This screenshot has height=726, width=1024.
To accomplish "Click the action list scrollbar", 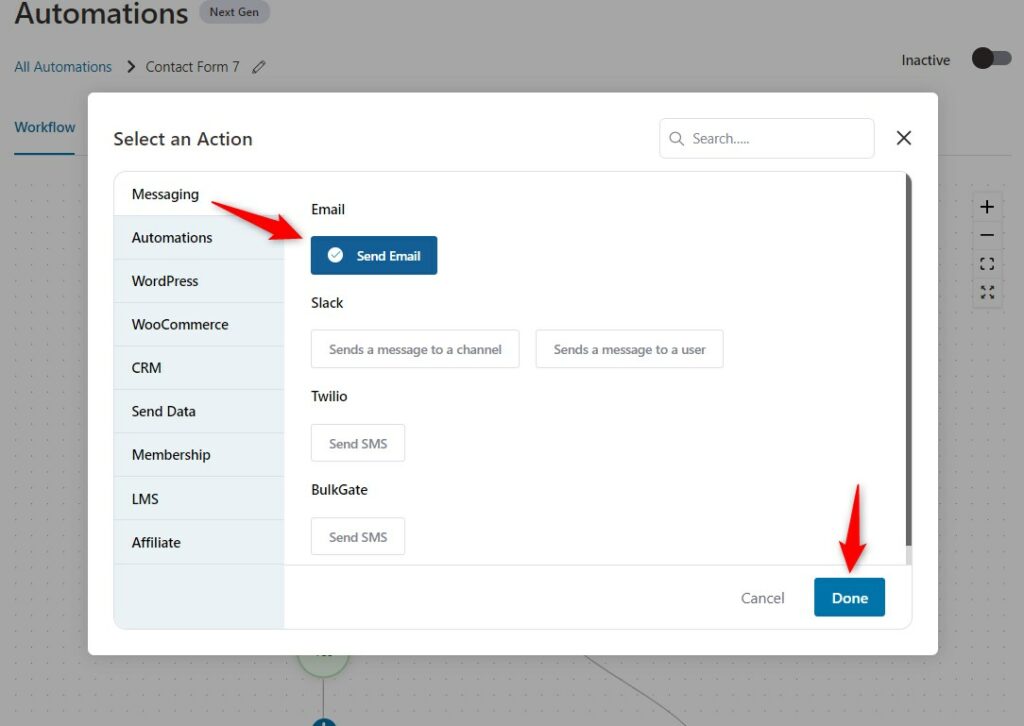I will (x=908, y=360).
